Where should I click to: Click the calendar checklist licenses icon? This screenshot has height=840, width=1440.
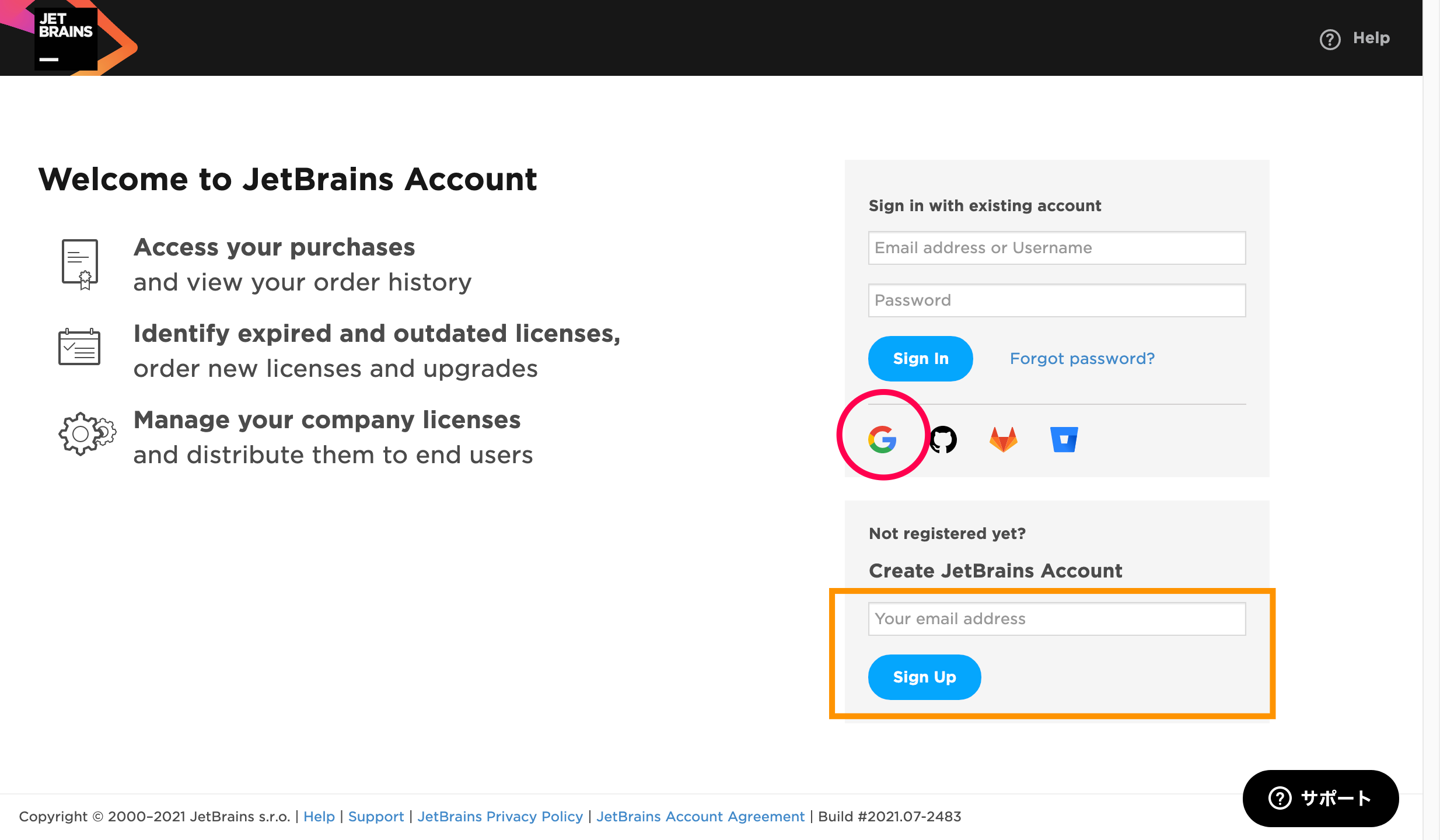click(79, 347)
